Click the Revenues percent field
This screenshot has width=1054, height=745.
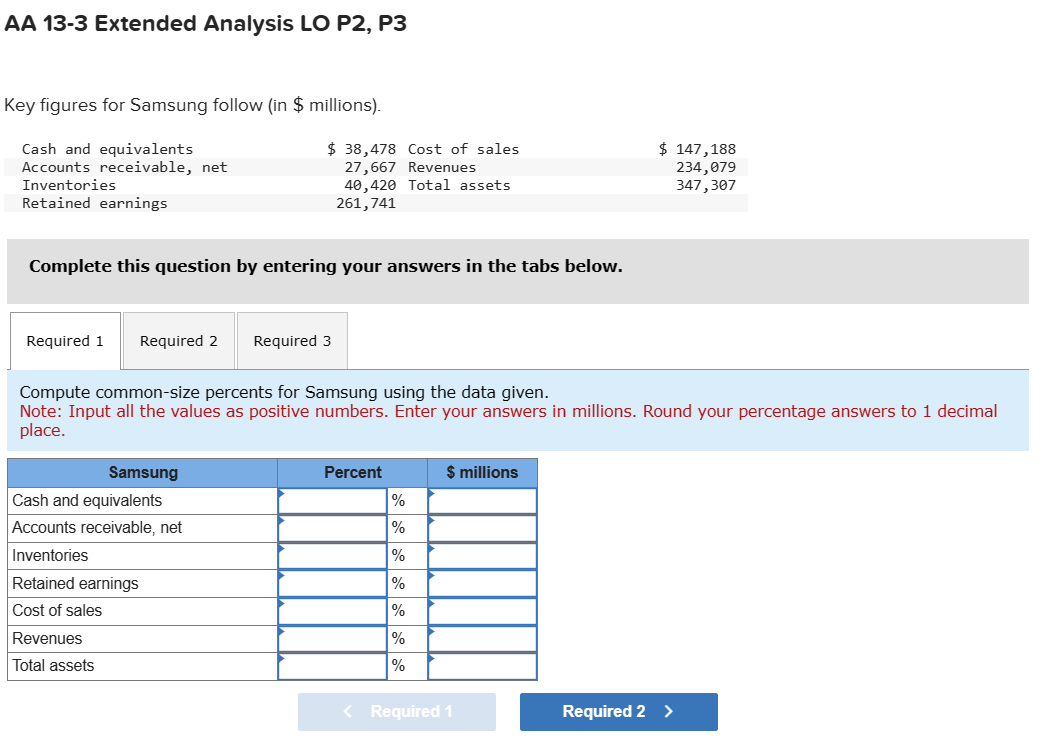tap(332, 638)
